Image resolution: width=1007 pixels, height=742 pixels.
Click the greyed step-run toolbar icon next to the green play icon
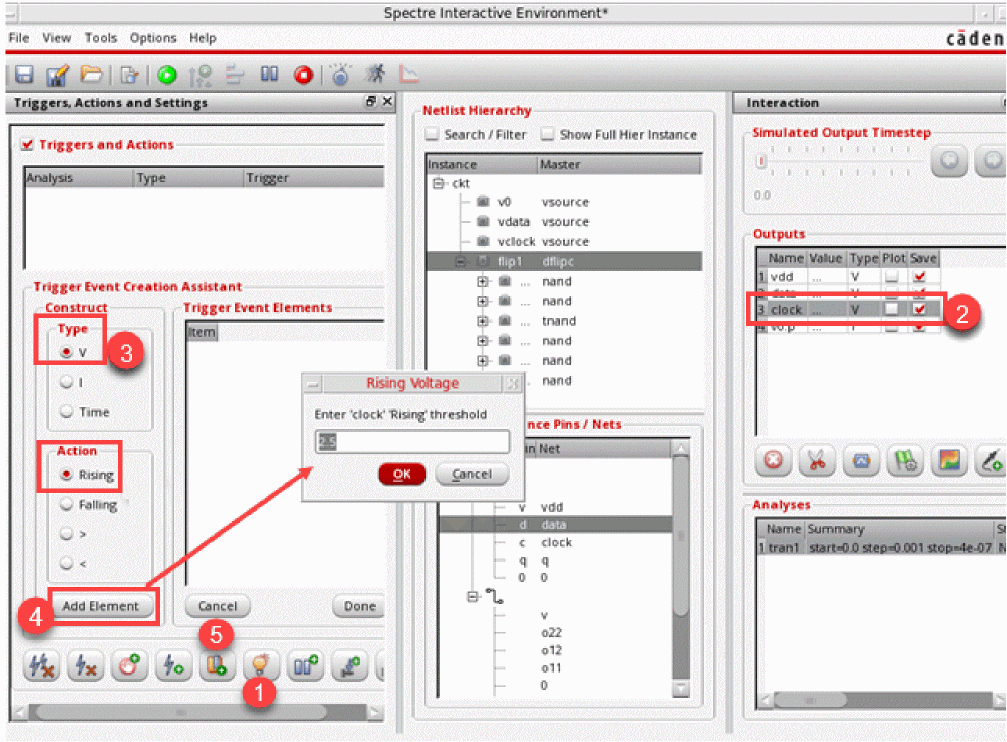point(200,75)
